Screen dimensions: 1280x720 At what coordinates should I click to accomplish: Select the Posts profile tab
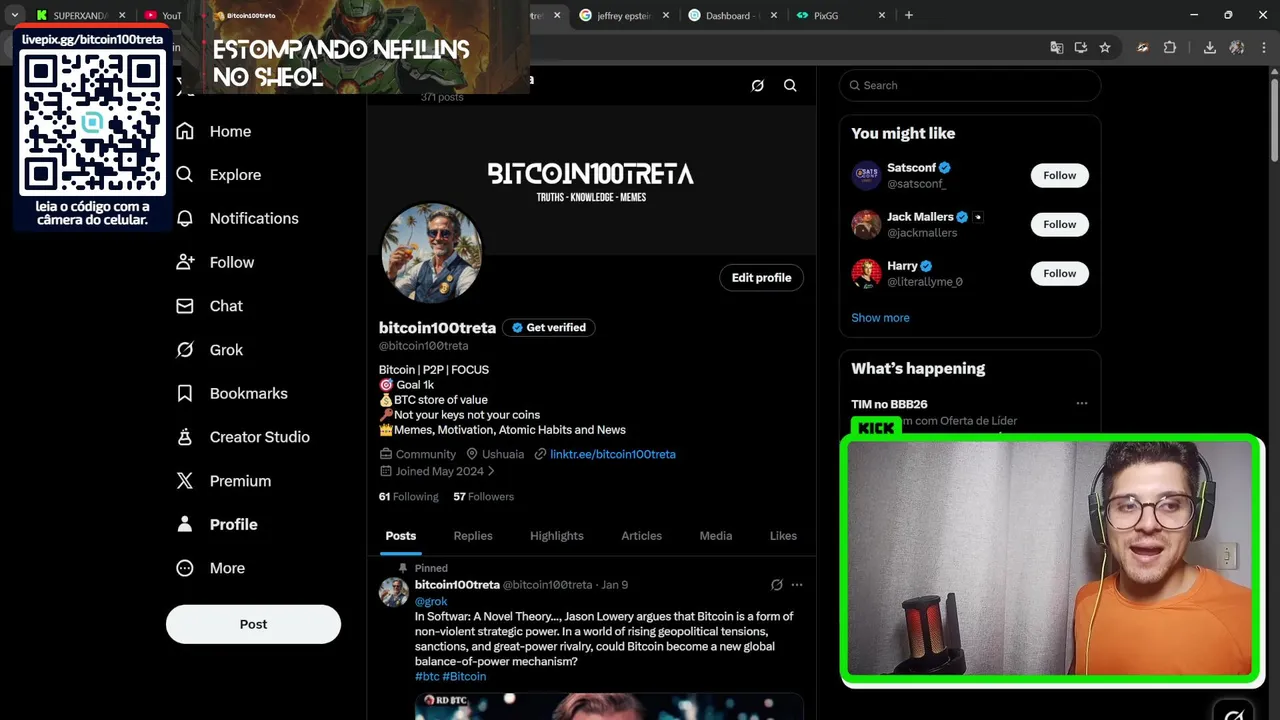pos(401,536)
